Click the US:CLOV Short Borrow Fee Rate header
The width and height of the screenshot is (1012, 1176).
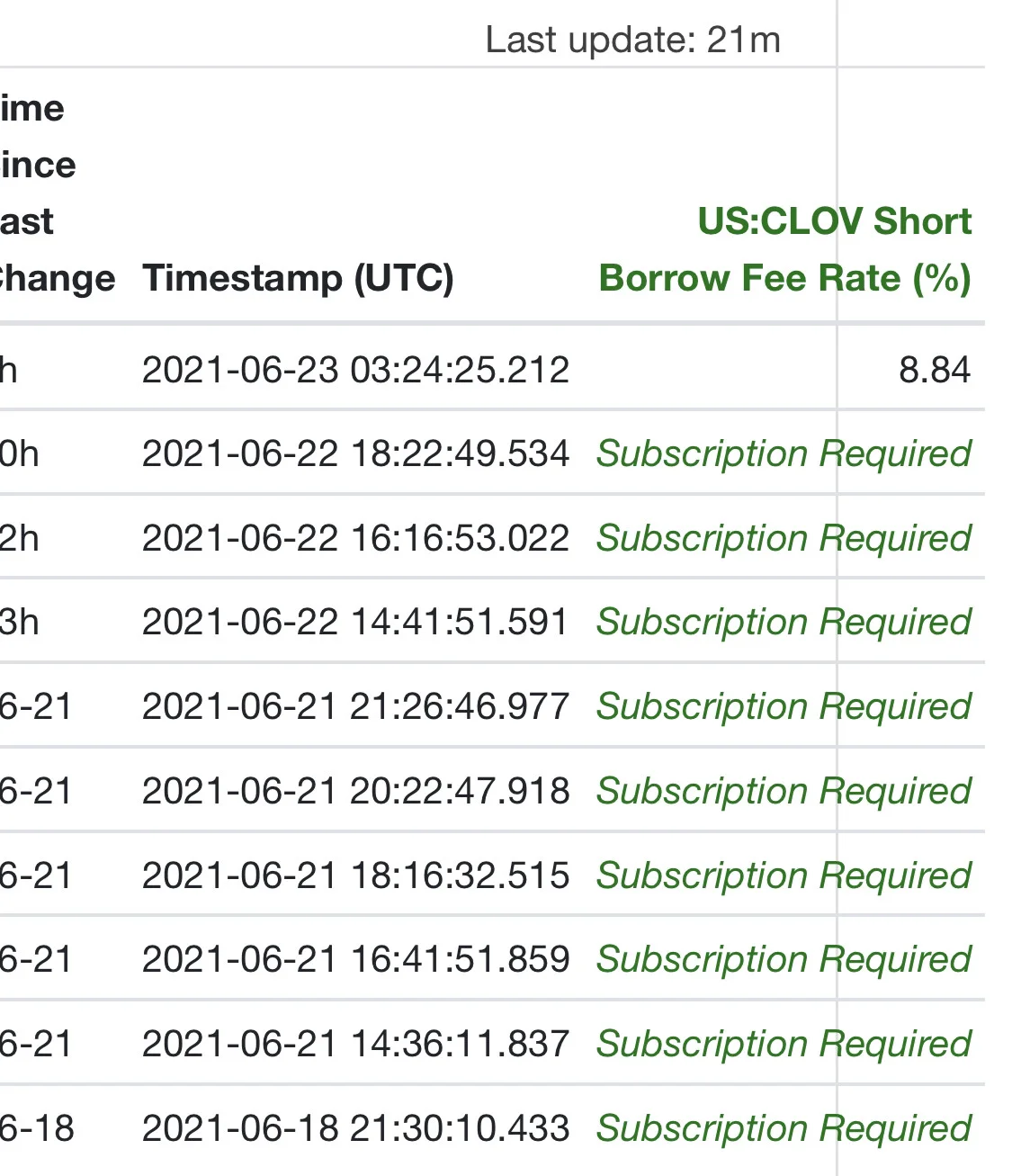click(x=785, y=249)
